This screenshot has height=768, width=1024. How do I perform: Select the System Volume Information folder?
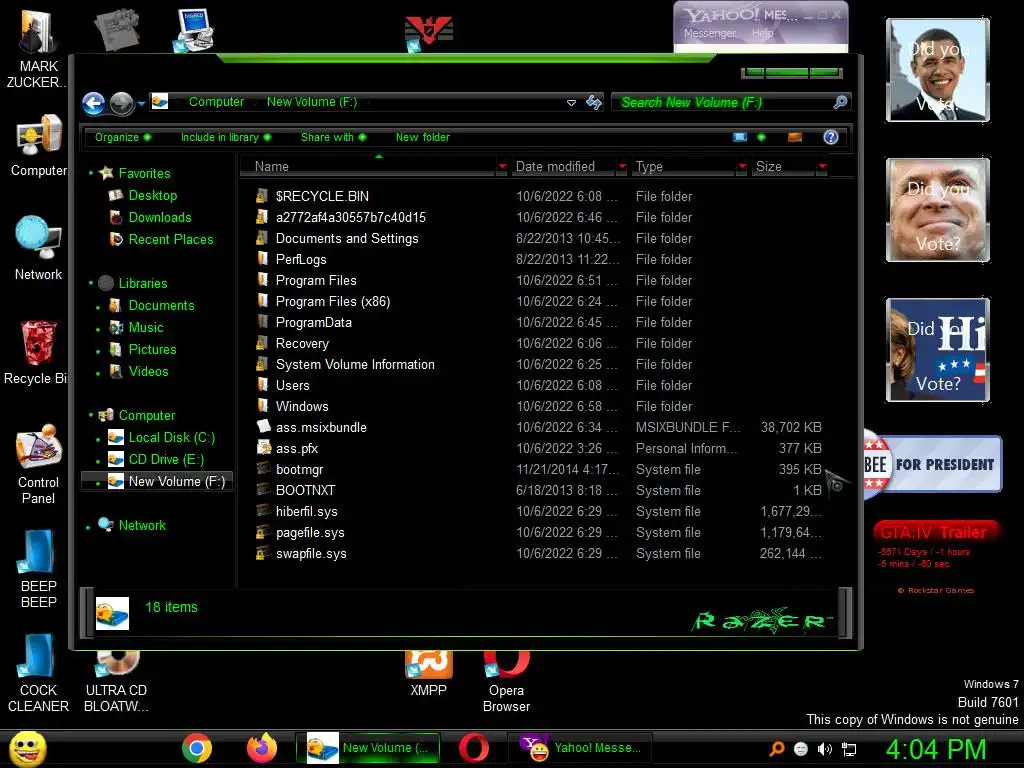[355, 364]
